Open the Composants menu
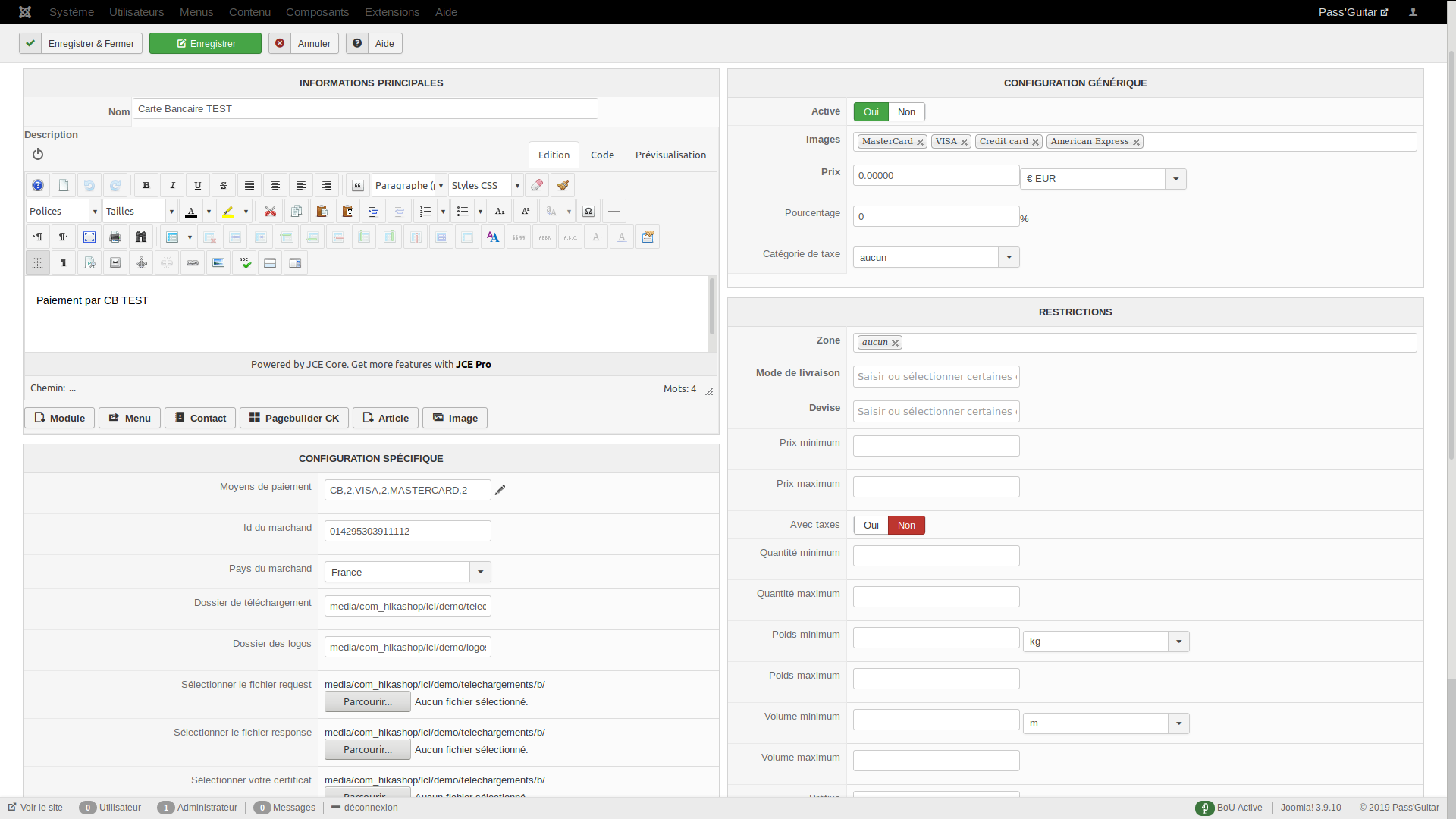Viewport: 1456px width, 819px height. click(x=317, y=12)
